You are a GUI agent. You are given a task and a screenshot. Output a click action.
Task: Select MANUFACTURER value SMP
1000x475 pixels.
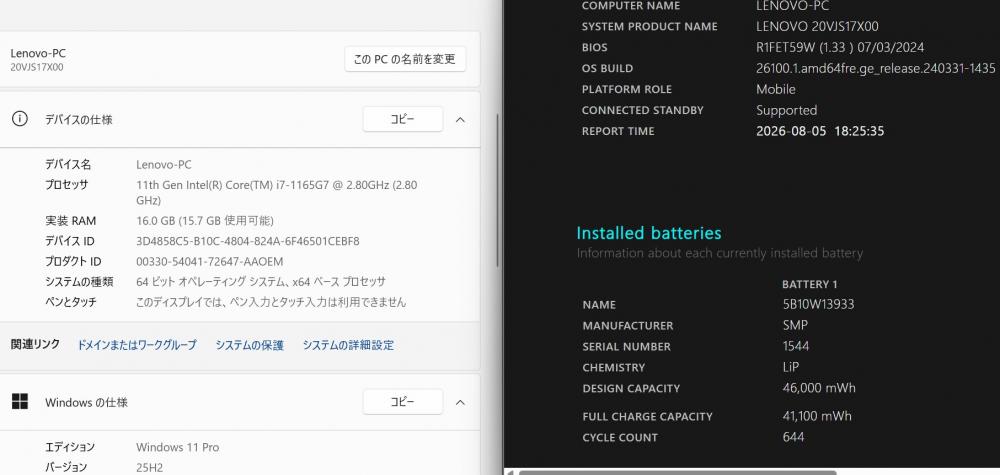pos(795,325)
